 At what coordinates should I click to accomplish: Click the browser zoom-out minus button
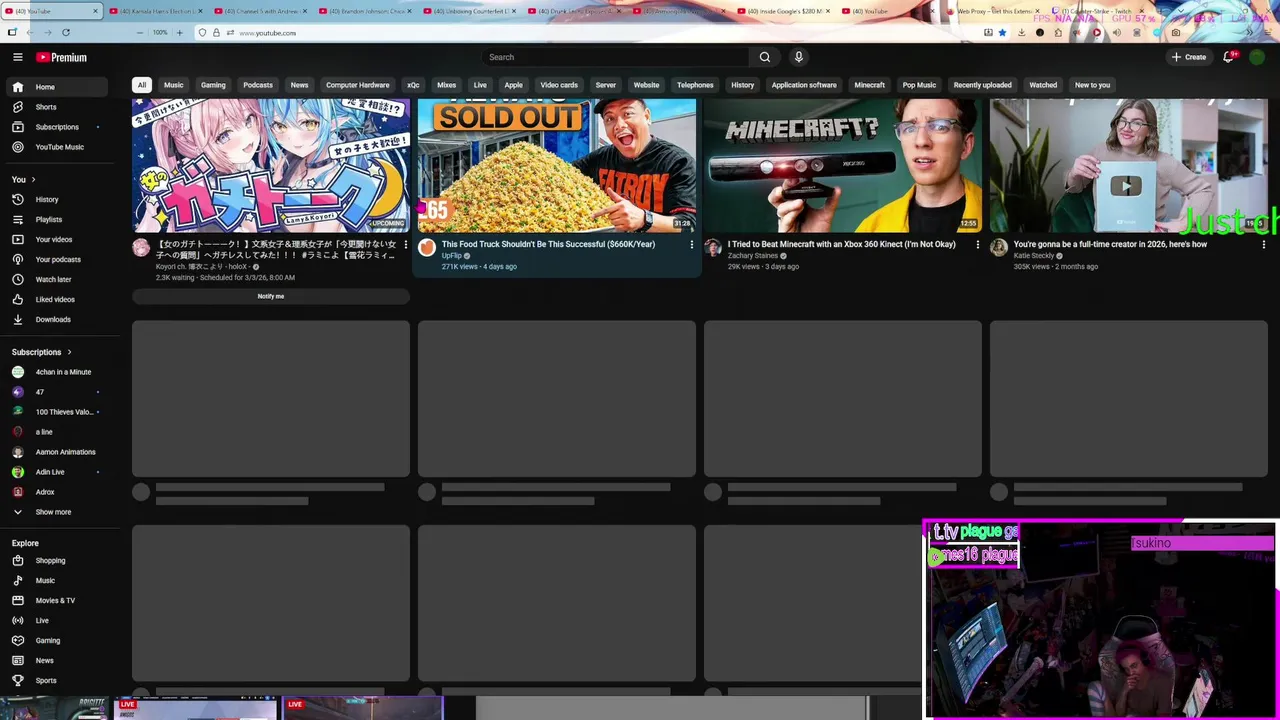[x=141, y=32]
